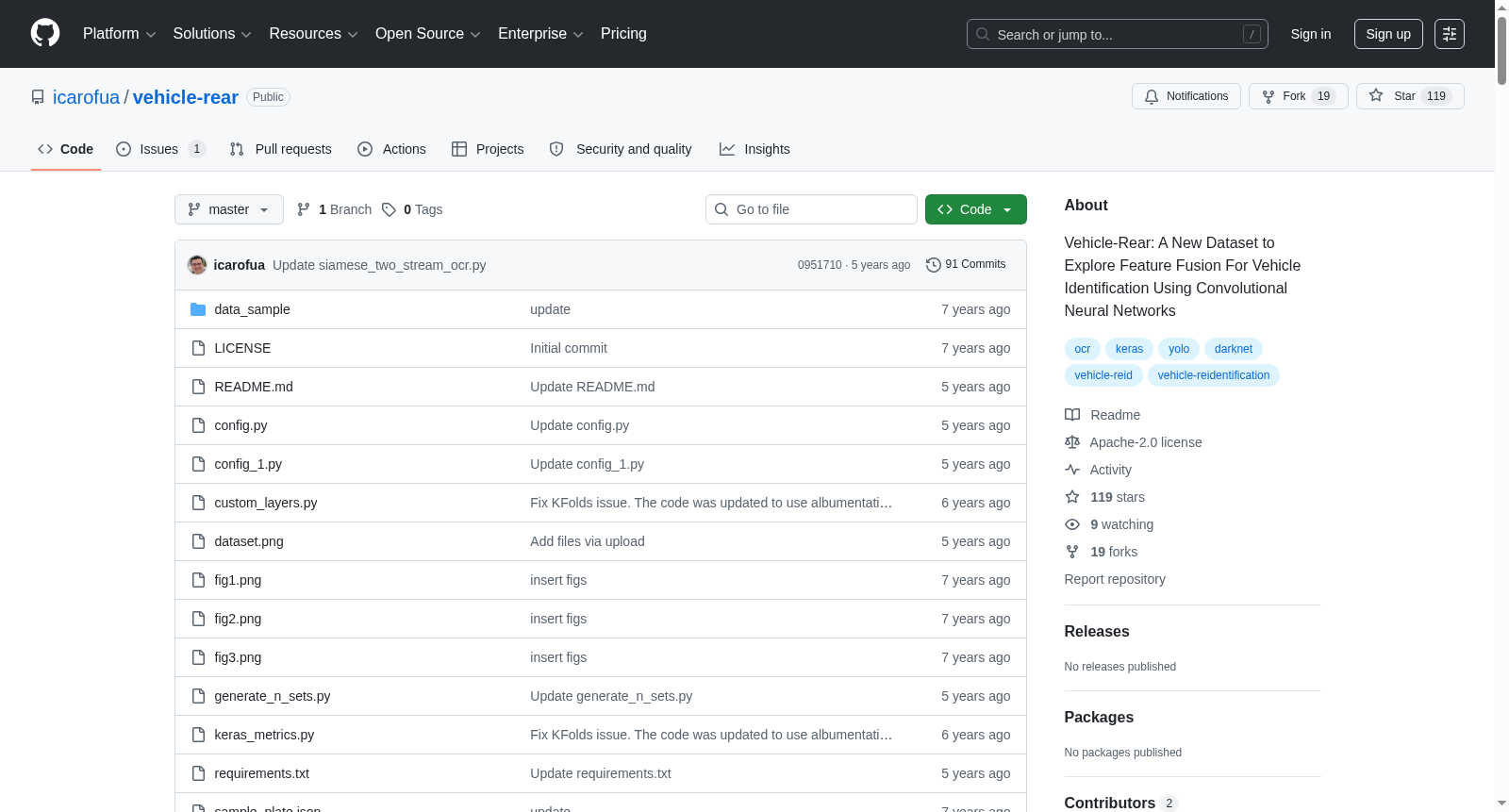Screen dimensions: 1509x812
Task: Open the master branch selector dropdown
Action: 229,209
